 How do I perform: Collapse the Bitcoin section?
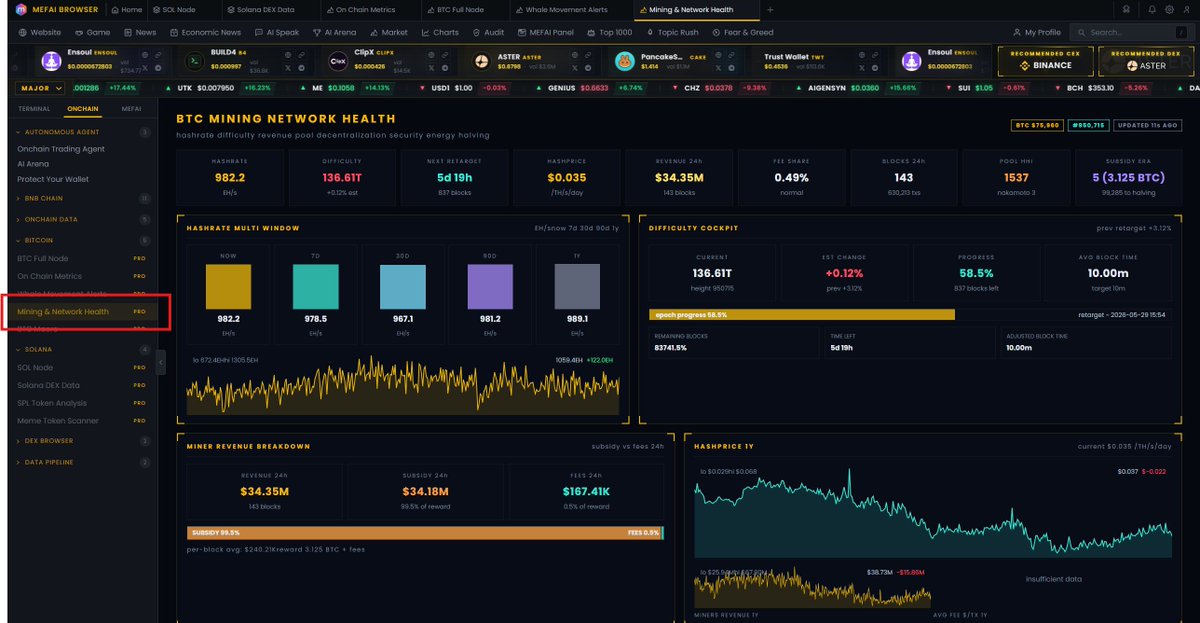click(x=82, y=240)
